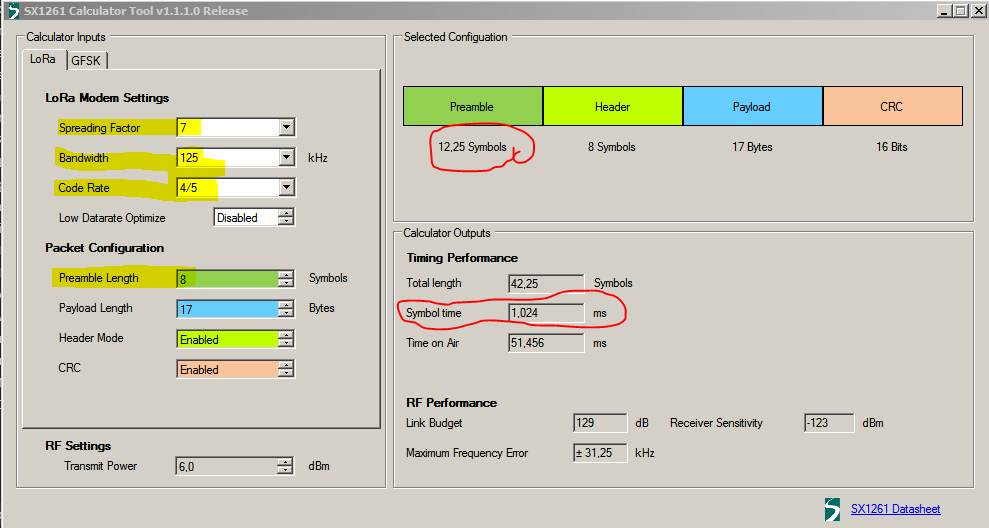This screenshot has height=528, width=989.
Task: Switch to the GFSK tab
Action: 86,61
